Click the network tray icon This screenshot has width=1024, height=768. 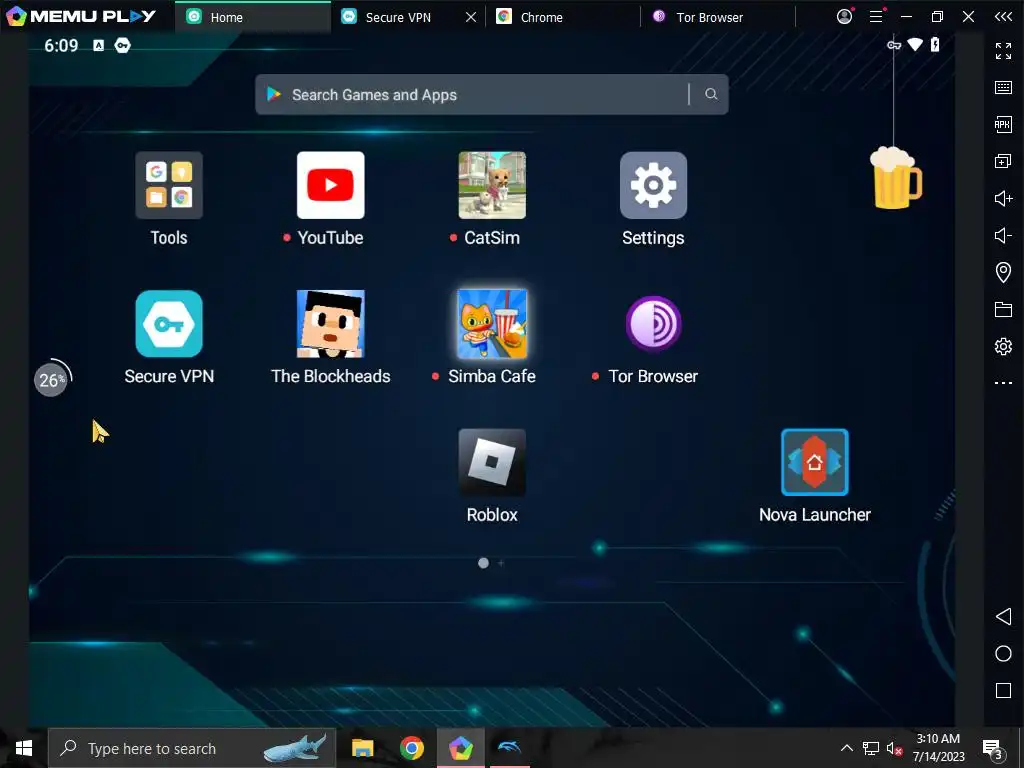click(x=871, y=748)
